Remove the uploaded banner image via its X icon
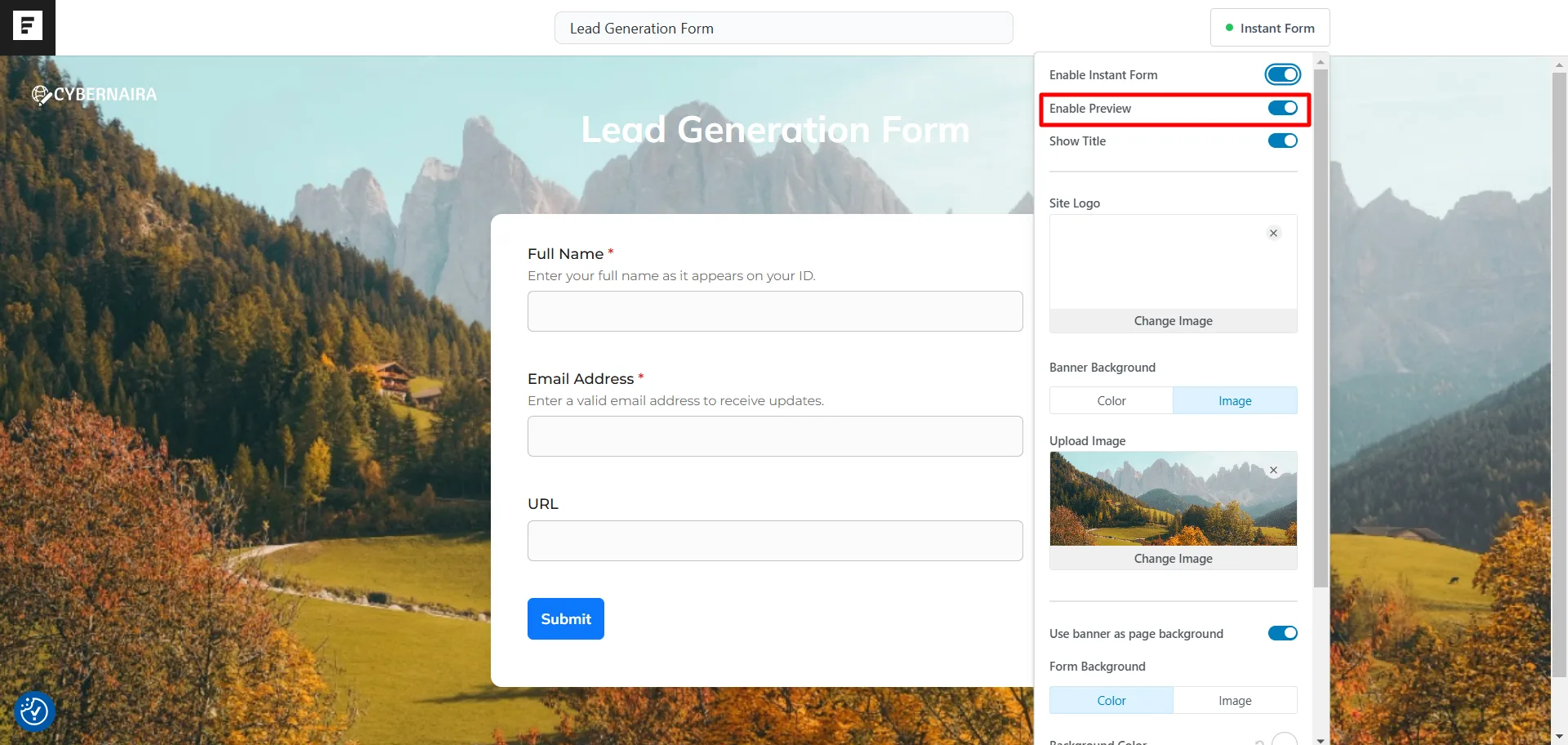This screenshot has height=745, width=1568. (x=1272, y=470)
